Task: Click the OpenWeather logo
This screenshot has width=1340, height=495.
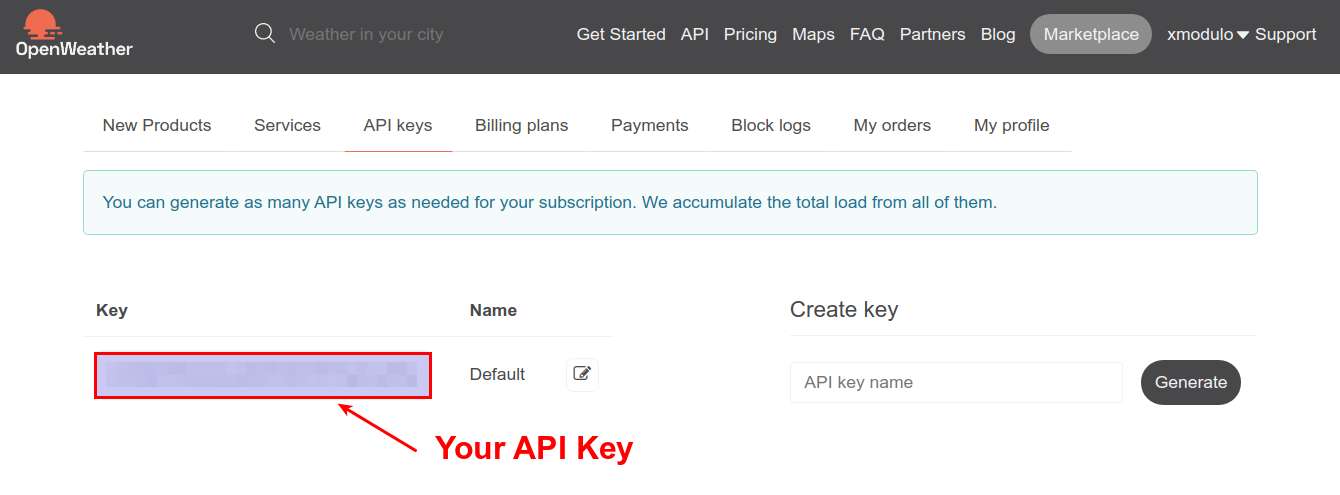Action: coord(74,33)
